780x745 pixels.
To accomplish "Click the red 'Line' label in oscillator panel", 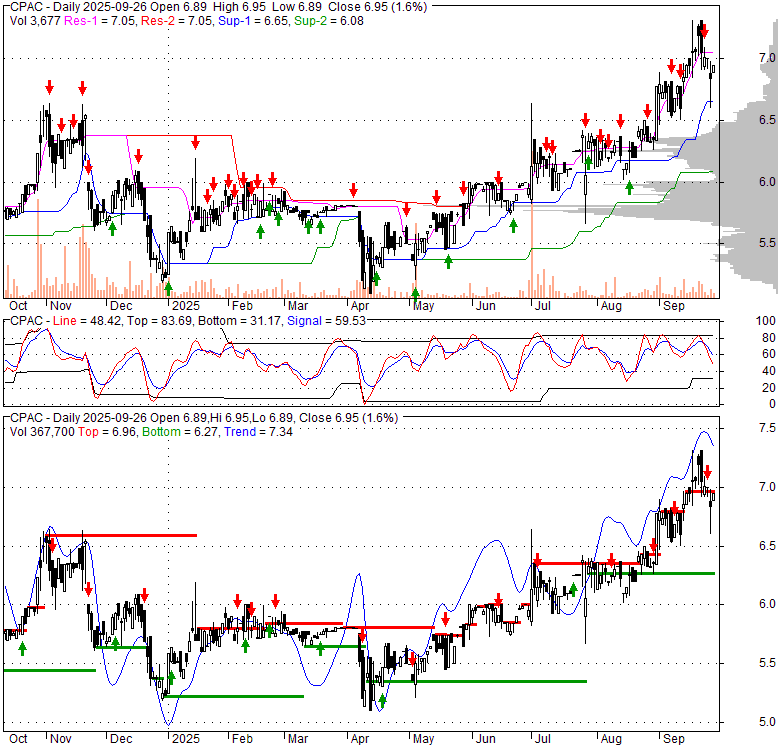I will pos(65,321).
